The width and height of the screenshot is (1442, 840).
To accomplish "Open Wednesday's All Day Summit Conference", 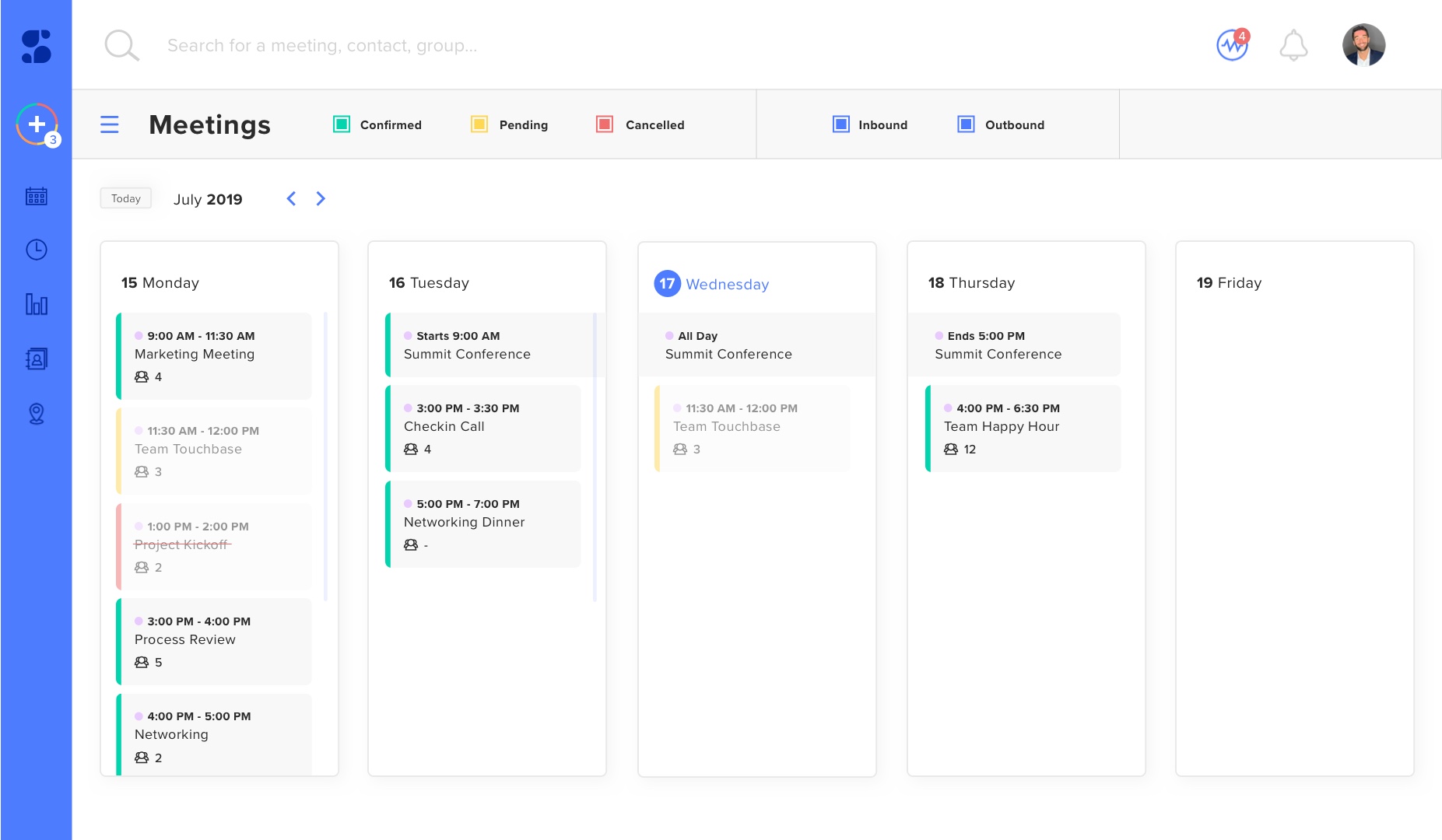I will pyautogui.click(x=757, y=345).
